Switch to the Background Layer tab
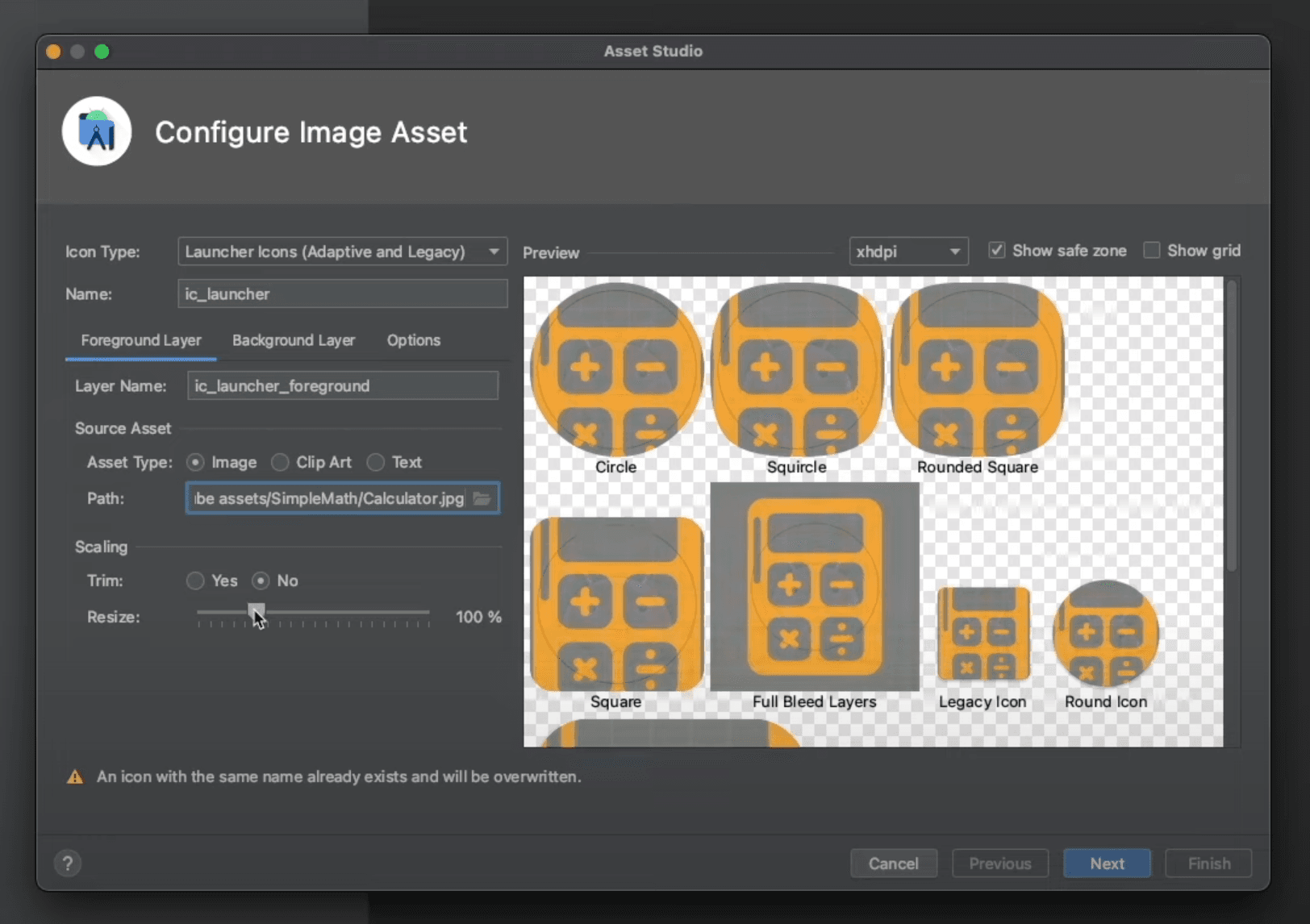The image size is (1310, 924). tap(294, 340)
